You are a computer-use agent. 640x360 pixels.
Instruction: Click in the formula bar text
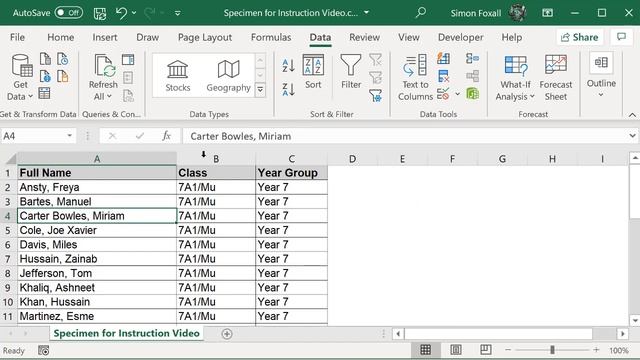(x=240, y=136)
